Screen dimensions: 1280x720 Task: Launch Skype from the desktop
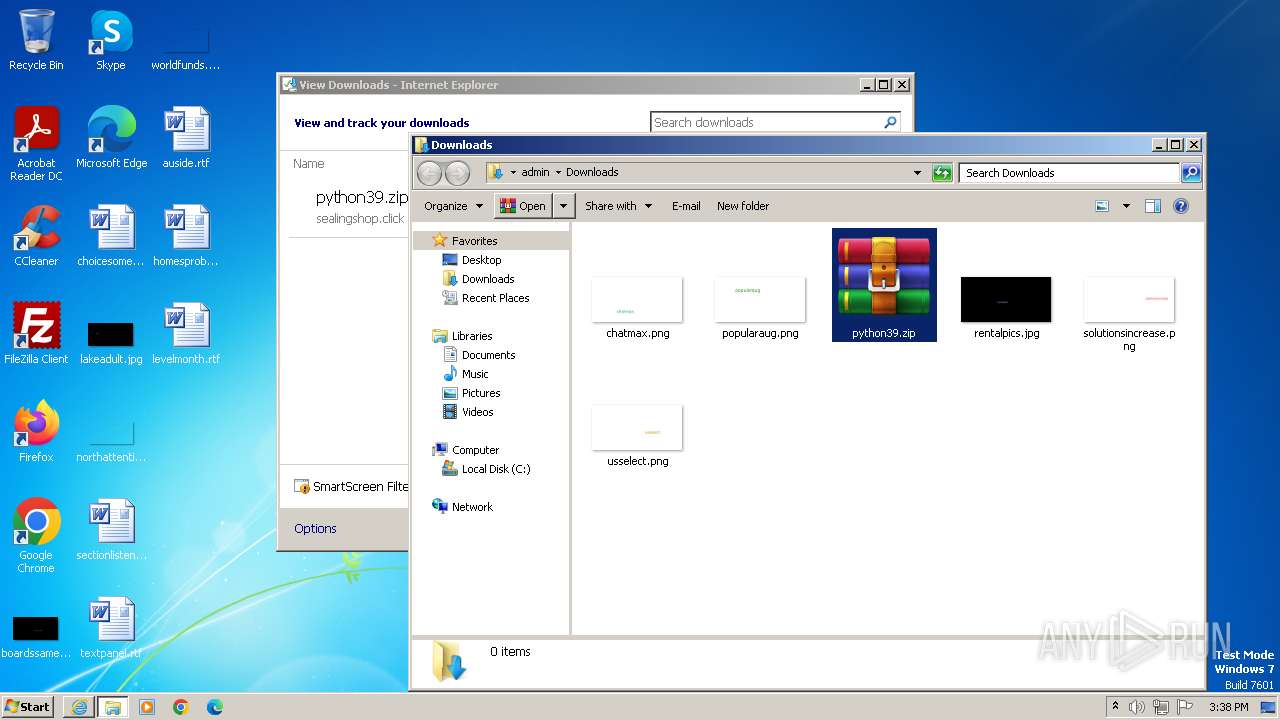pos(111,40)
